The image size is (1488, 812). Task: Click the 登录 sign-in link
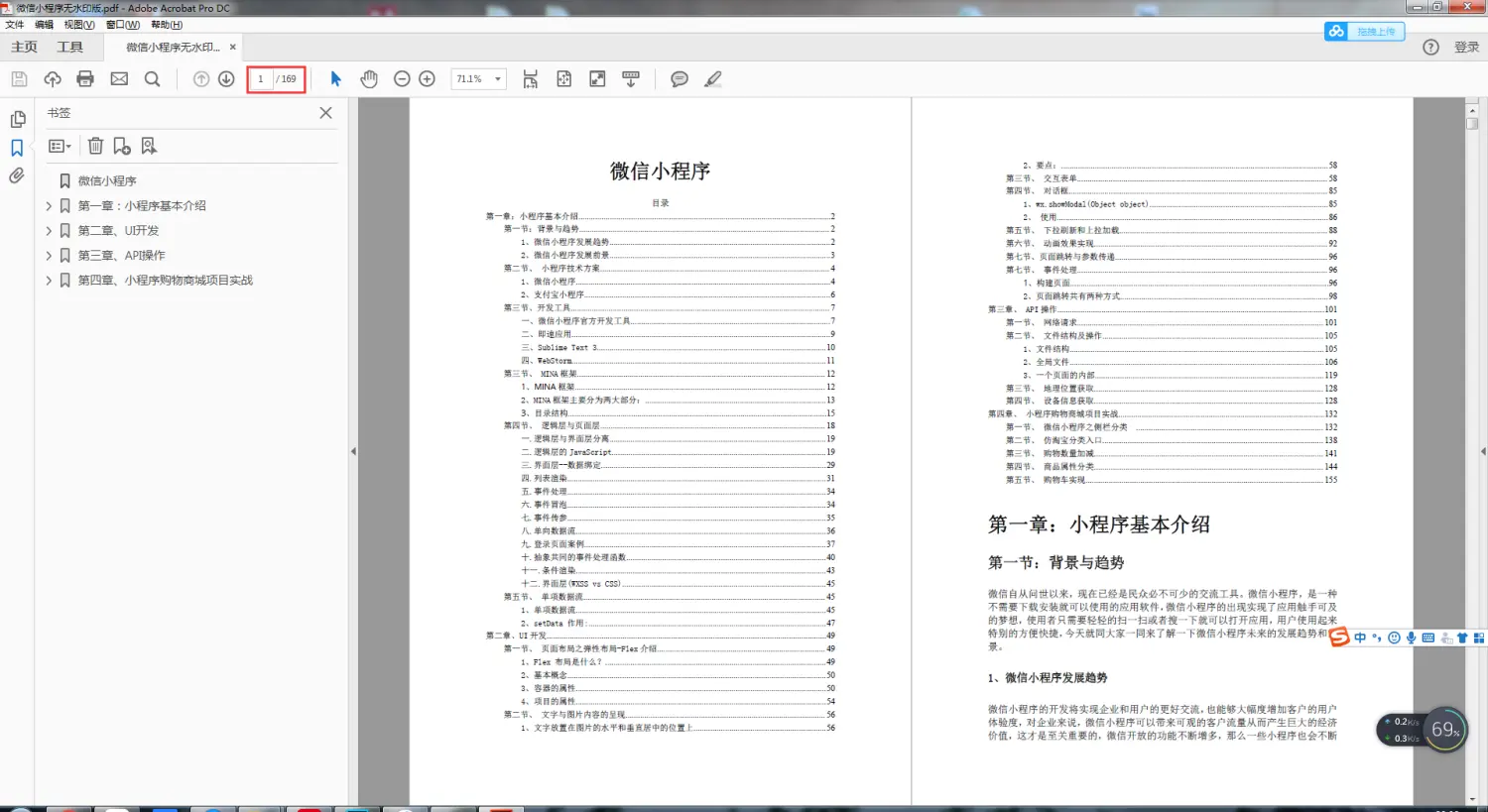point(1466,47)
